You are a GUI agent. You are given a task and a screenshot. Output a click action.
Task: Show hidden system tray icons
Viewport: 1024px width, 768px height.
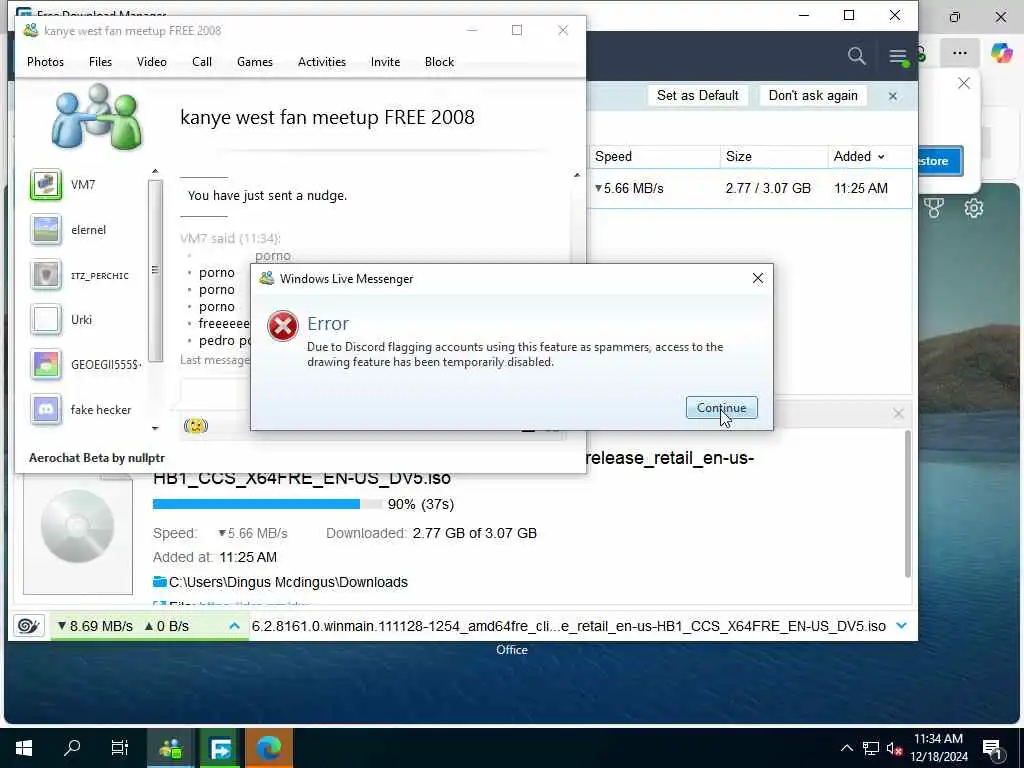pyautogui.click(x=846, y=748)
